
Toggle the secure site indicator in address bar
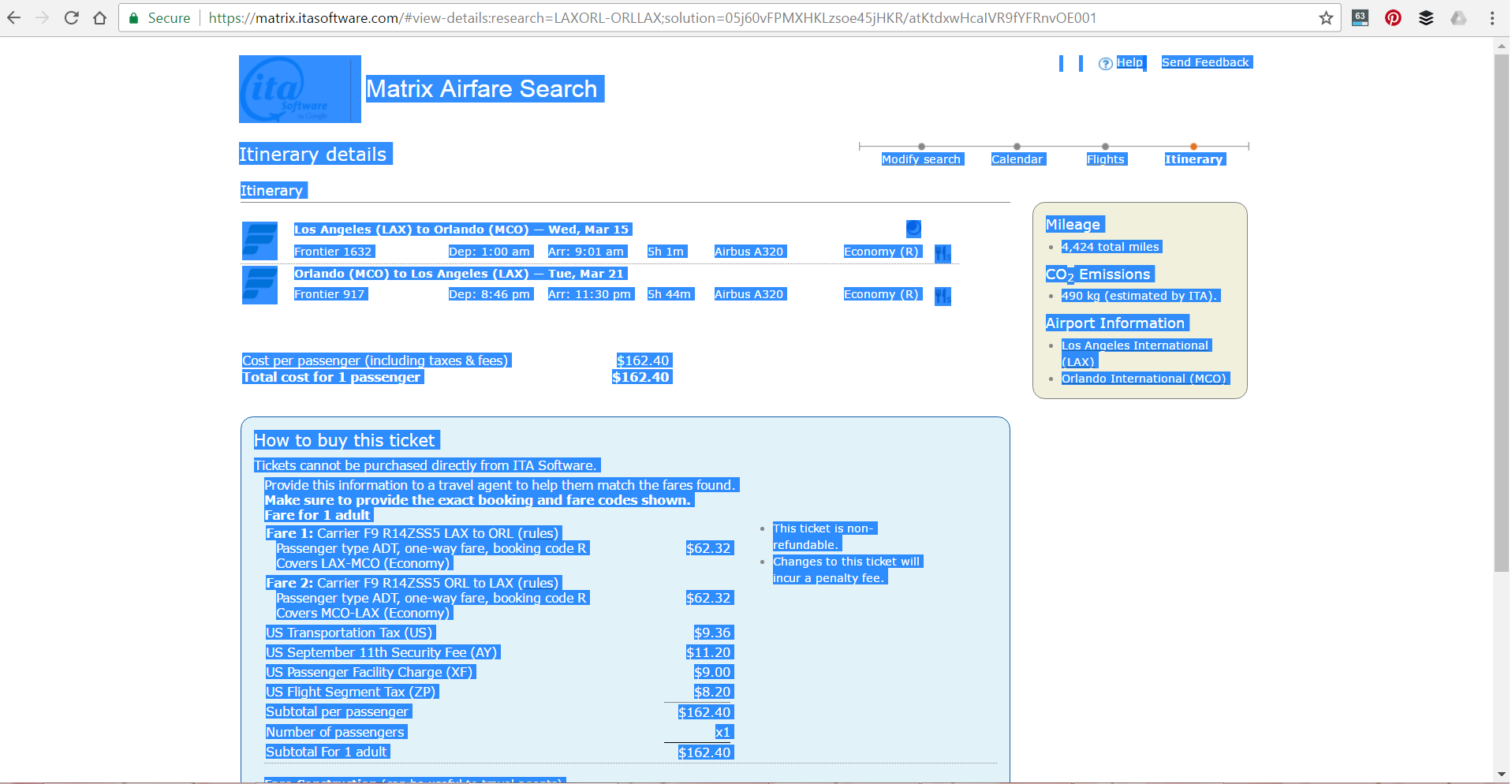tap(134, 17)
